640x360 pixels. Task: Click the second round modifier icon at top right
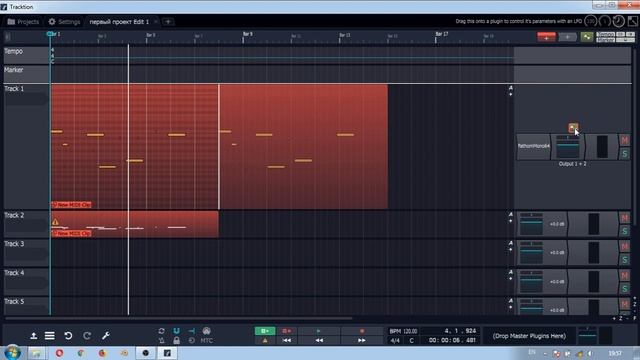[x=604, y=21]
